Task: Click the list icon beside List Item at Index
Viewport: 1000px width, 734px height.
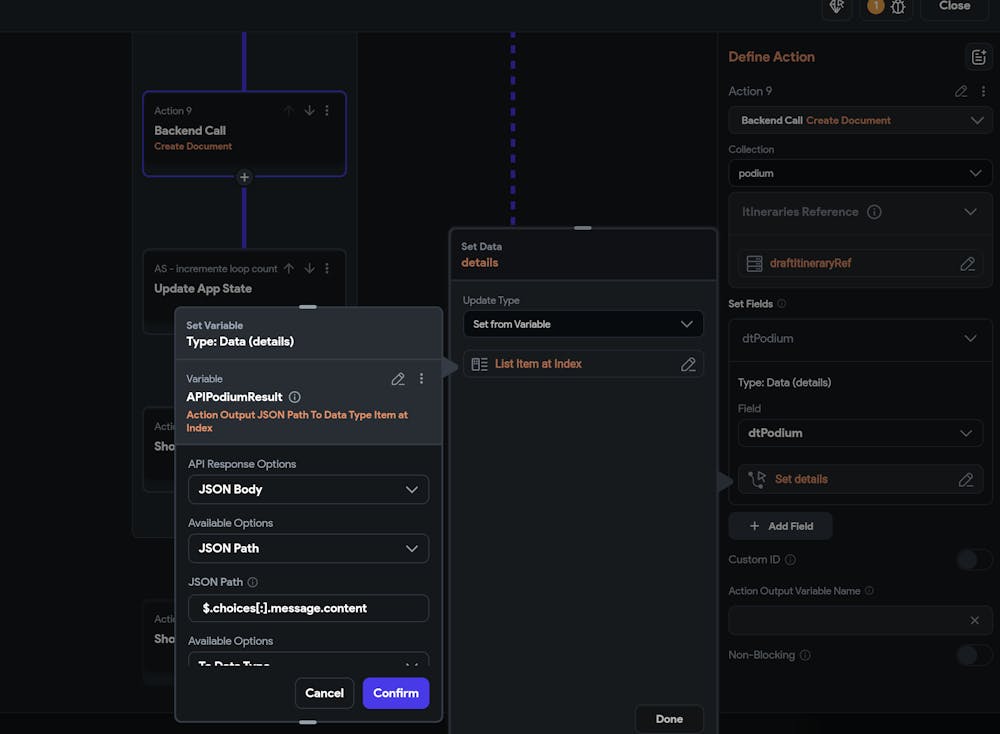Action: [x=480, y=364]
